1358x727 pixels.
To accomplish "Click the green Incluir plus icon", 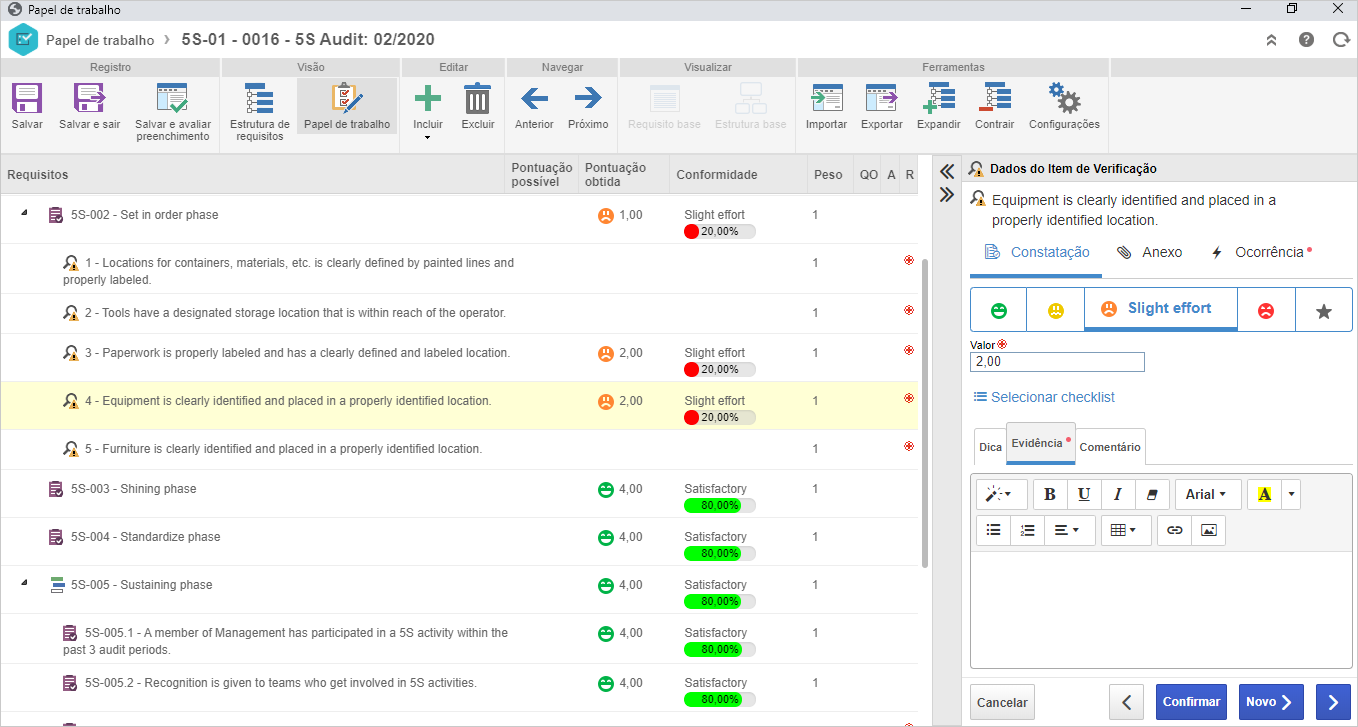I will [x=428, y=99].
